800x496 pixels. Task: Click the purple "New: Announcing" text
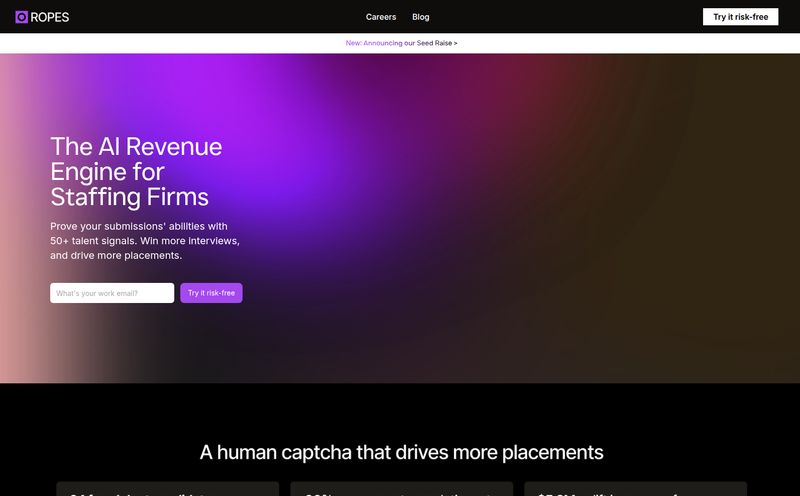(373, 43)
